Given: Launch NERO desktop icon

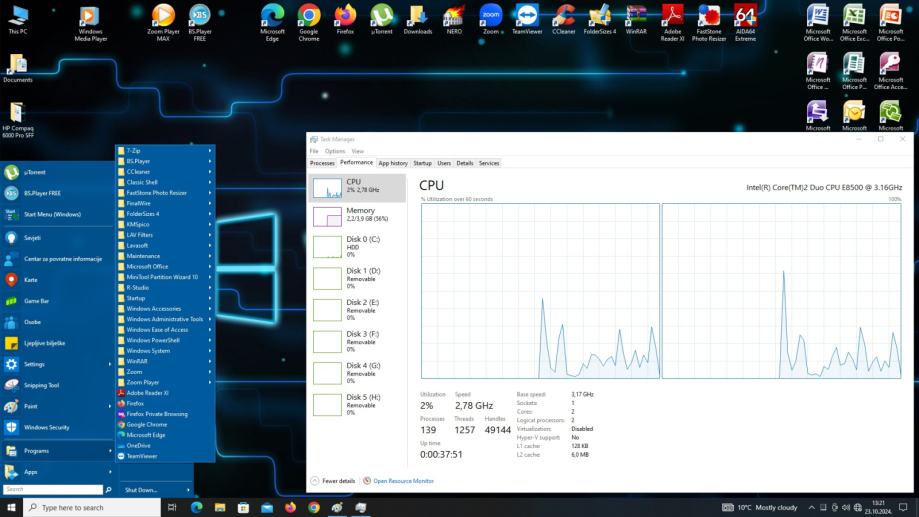Looking at the screenshot, I should pos(454,20).
